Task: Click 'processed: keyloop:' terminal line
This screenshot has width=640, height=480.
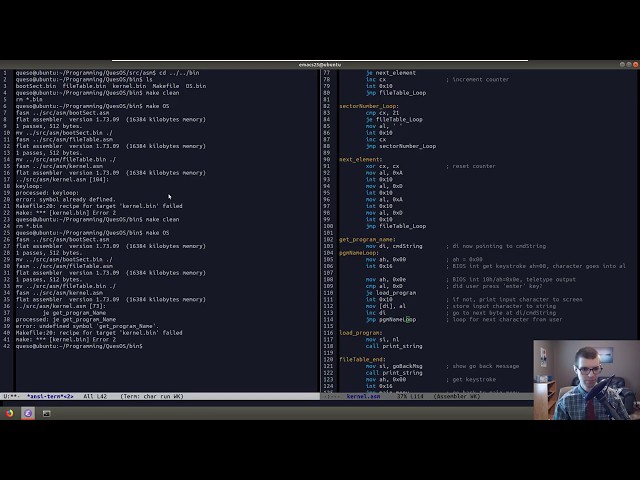Action: (x=47, y=193)
